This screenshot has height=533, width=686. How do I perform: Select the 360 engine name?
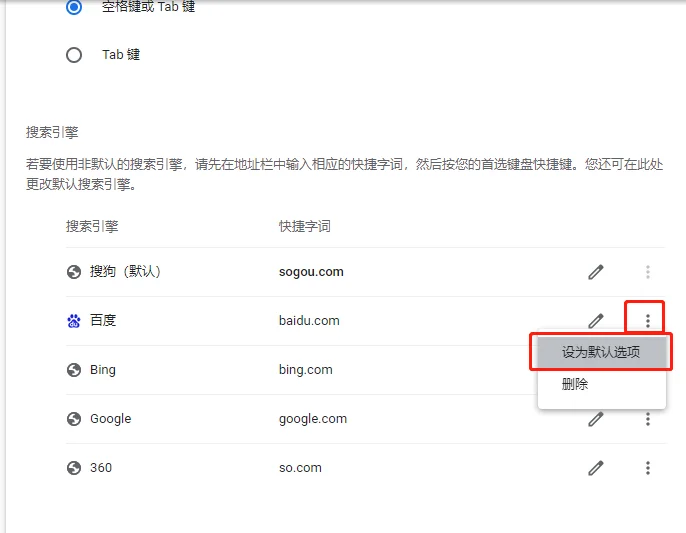[x=101, y=468]
